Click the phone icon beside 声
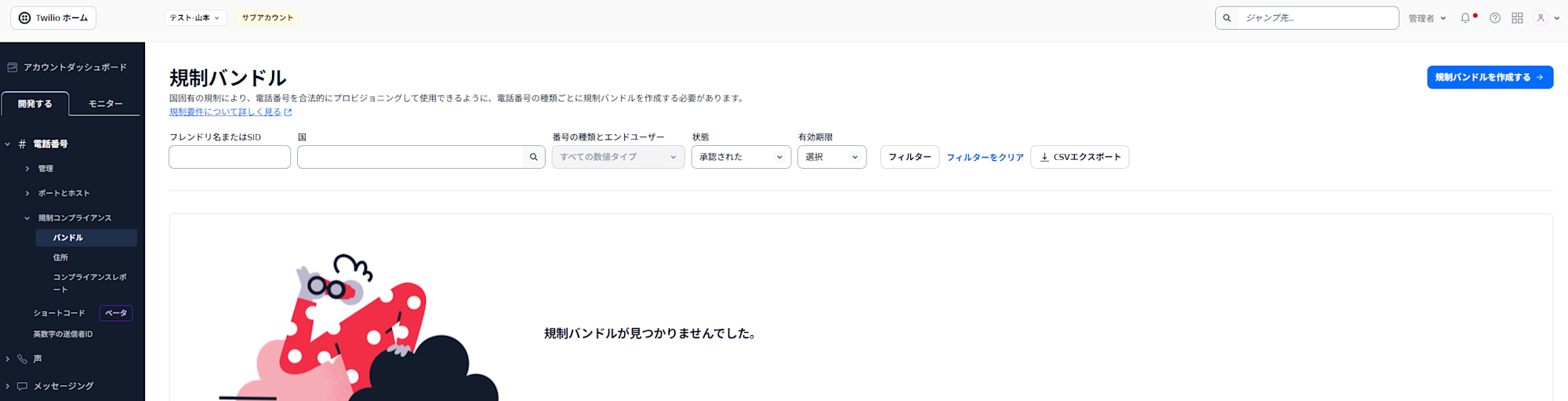The width and height of the screenshot is (1568, 401). click(x=22, y=359)
